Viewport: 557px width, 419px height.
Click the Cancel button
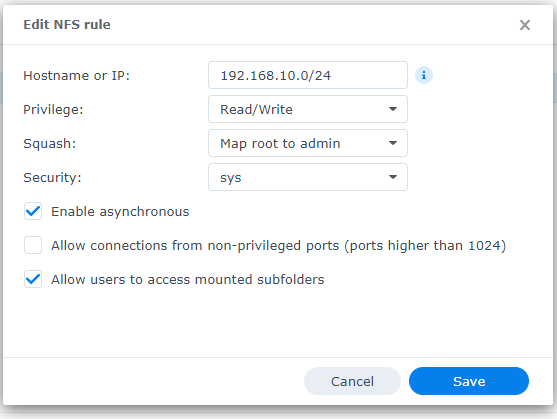click(x=352, y=381)
